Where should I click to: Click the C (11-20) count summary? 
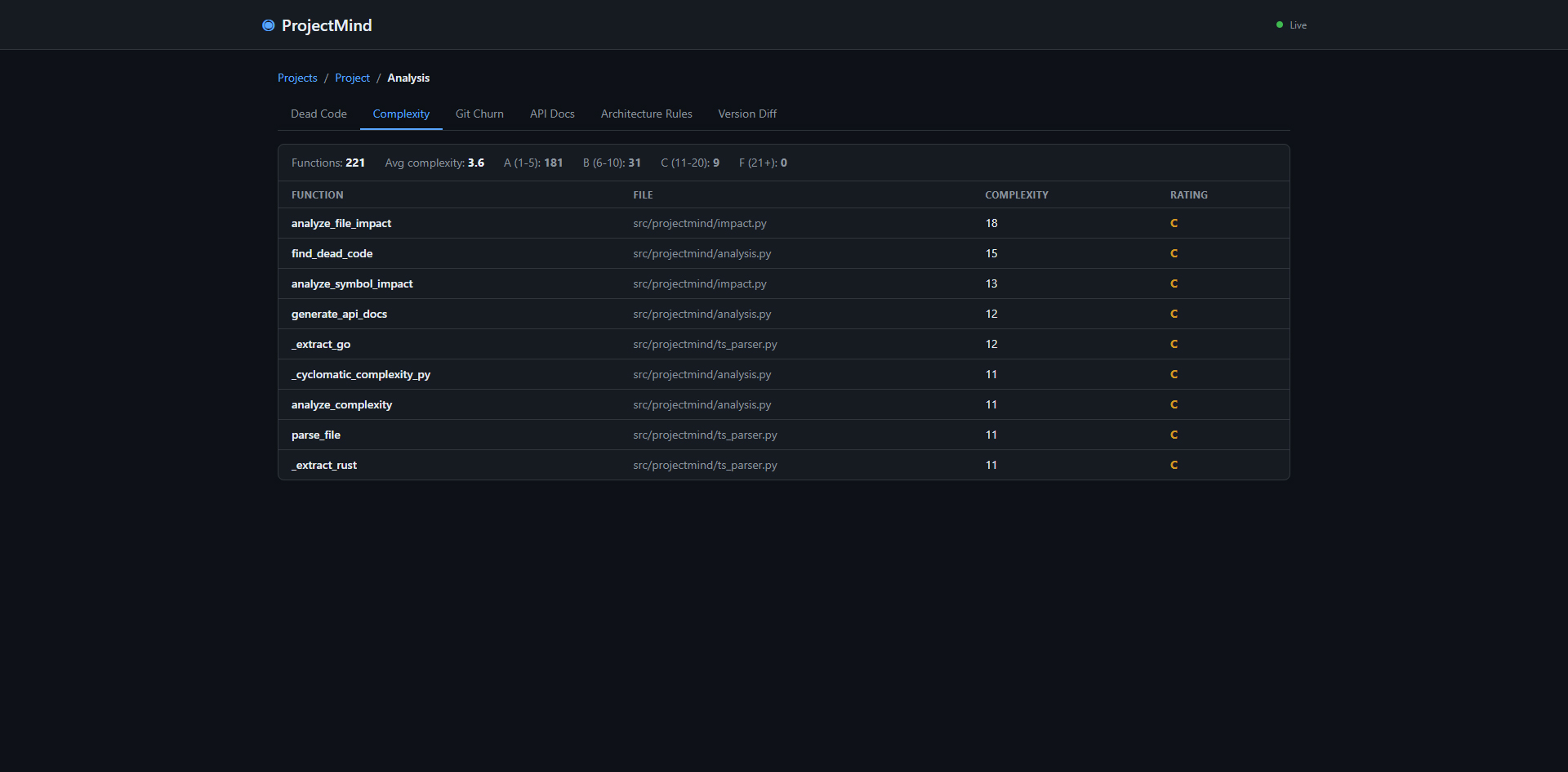tap(689, 163)
